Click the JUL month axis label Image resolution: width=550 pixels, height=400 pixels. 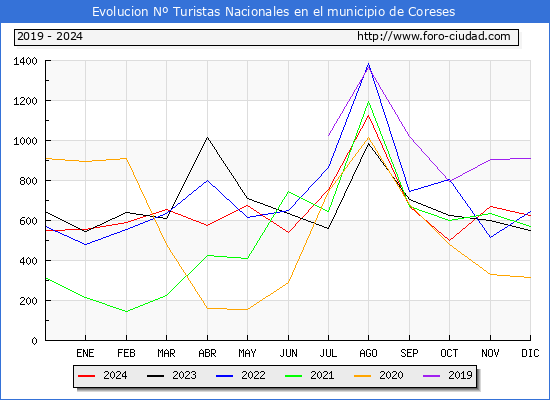coord(328,353)
